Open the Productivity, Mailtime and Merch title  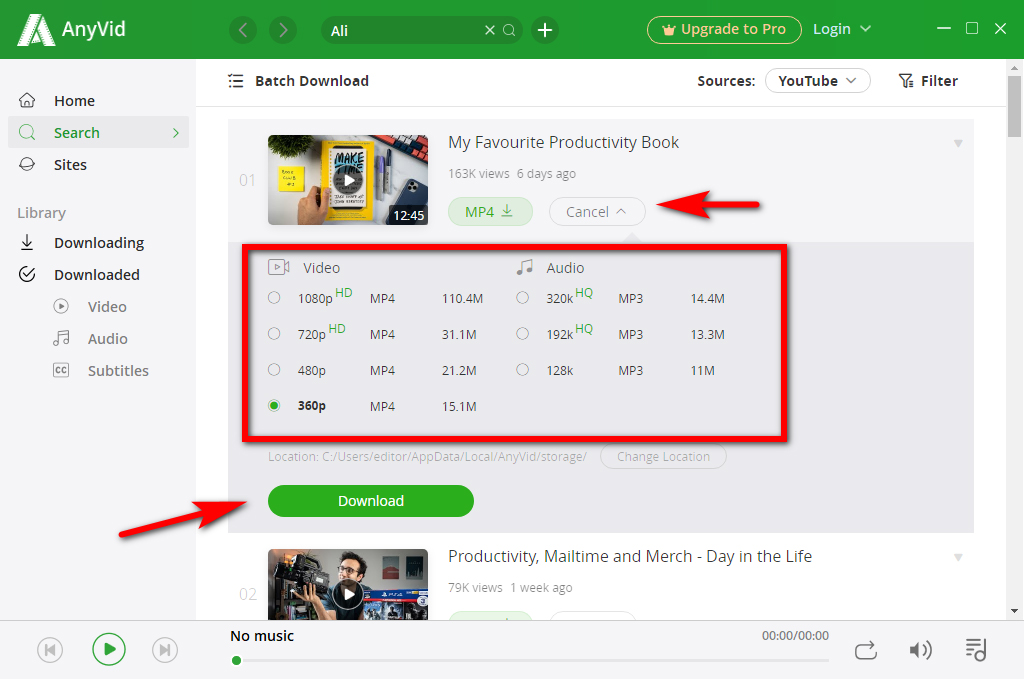(x=630, y=556)
